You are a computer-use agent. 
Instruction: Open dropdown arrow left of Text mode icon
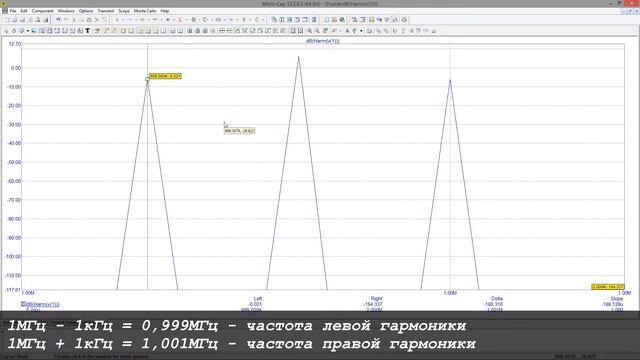[28, 31]
